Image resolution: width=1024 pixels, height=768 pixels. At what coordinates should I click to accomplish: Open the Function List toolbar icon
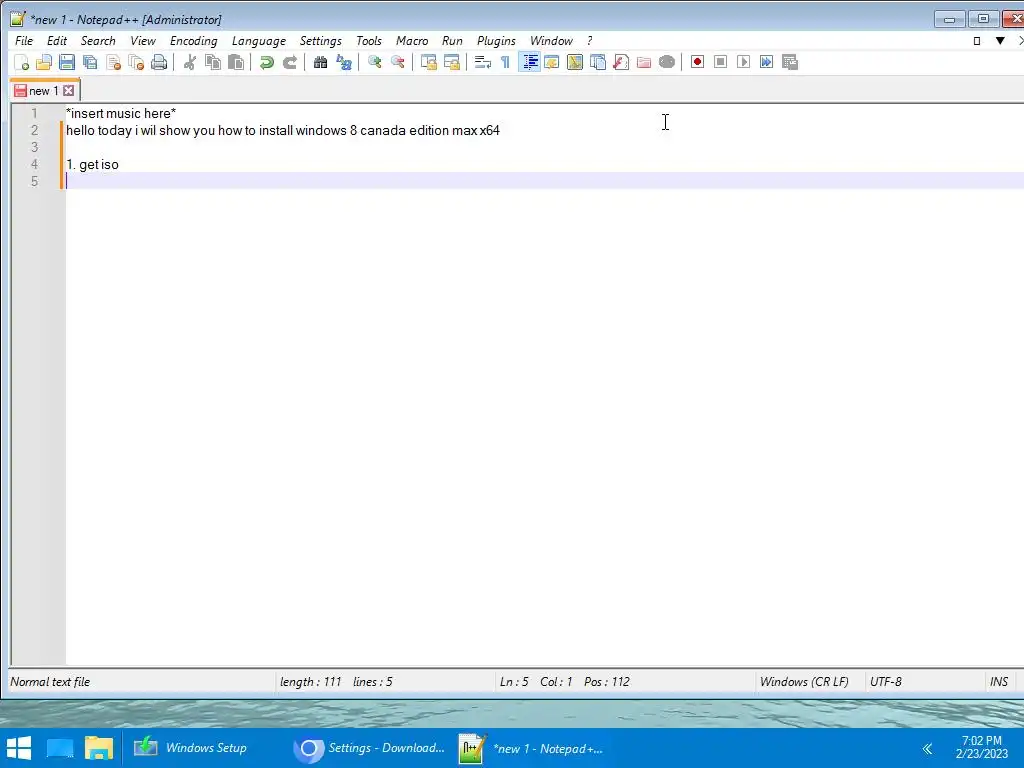621,62
